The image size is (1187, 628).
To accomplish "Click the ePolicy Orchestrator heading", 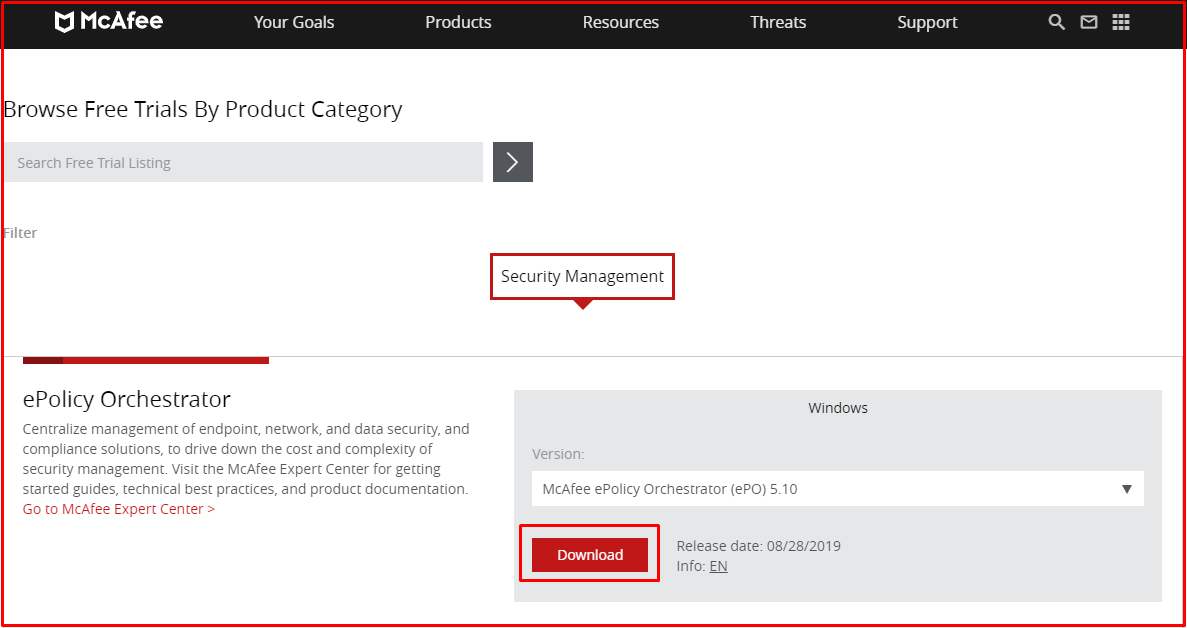I will (x=126, y=398).
